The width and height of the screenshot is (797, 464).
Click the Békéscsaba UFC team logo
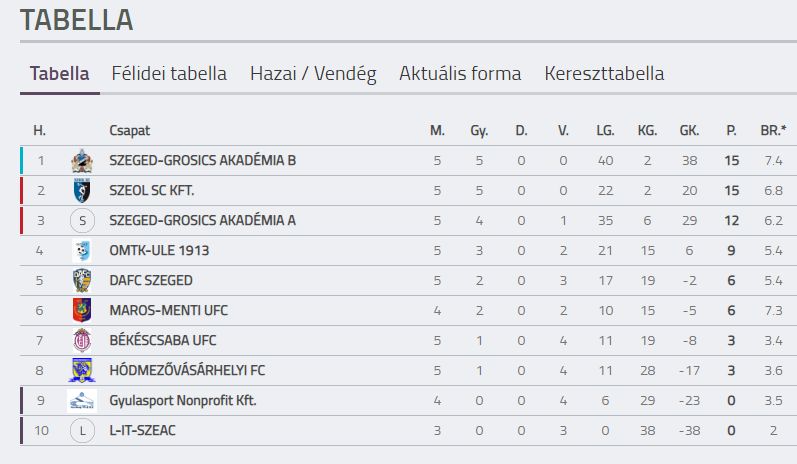81,341
